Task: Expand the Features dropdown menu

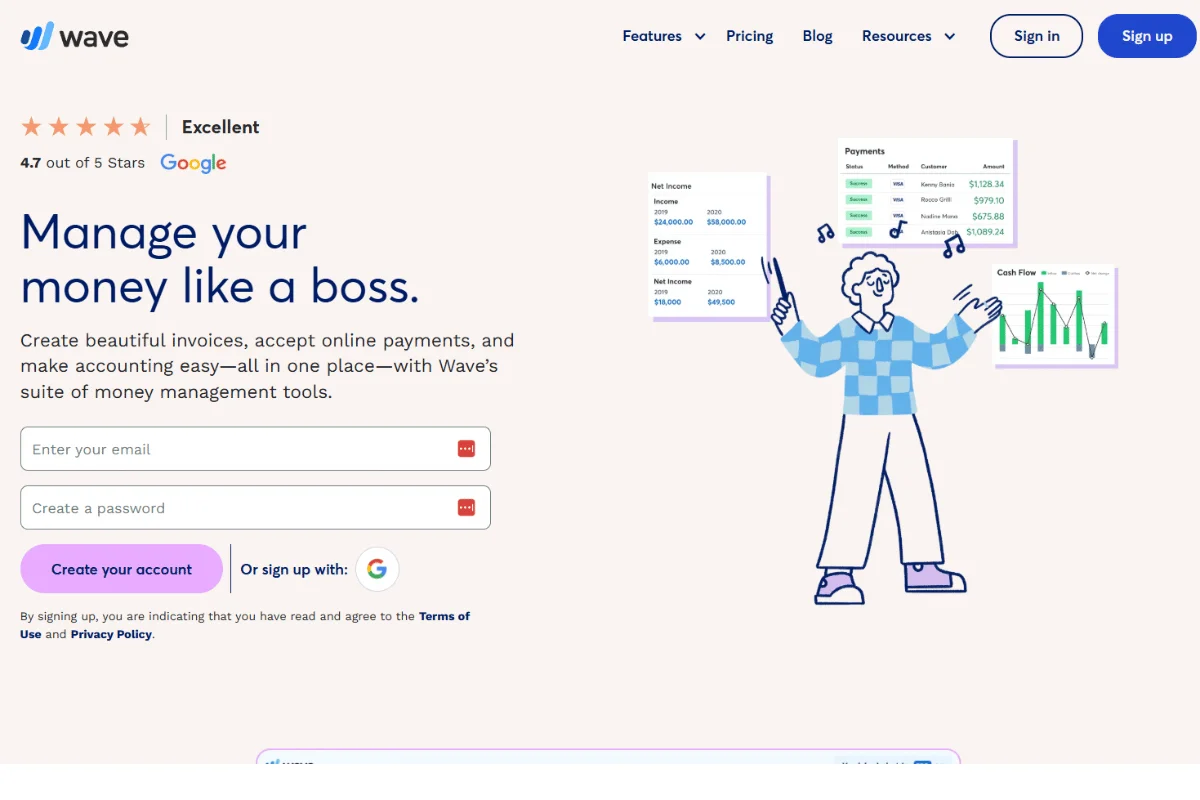Action: click(x=652, y=35)
